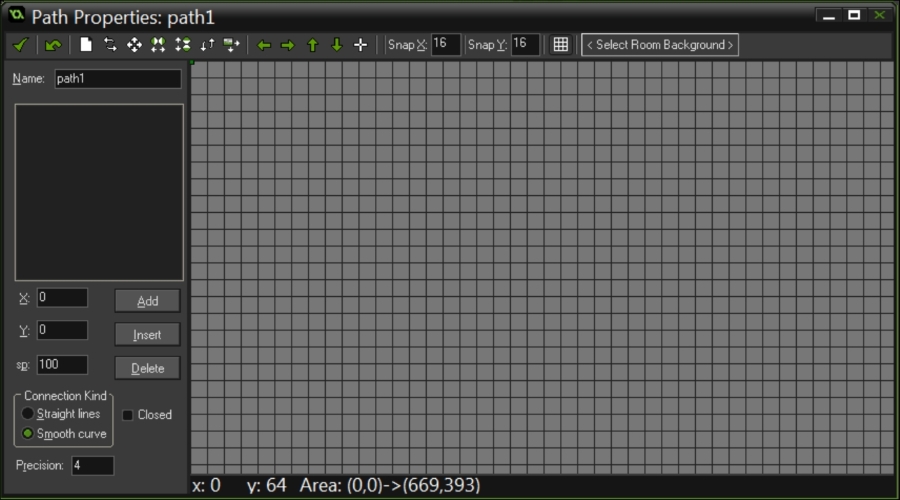Screen dimensions: 900x500
Task: Click the Add point button
Action: pos(148,301)
